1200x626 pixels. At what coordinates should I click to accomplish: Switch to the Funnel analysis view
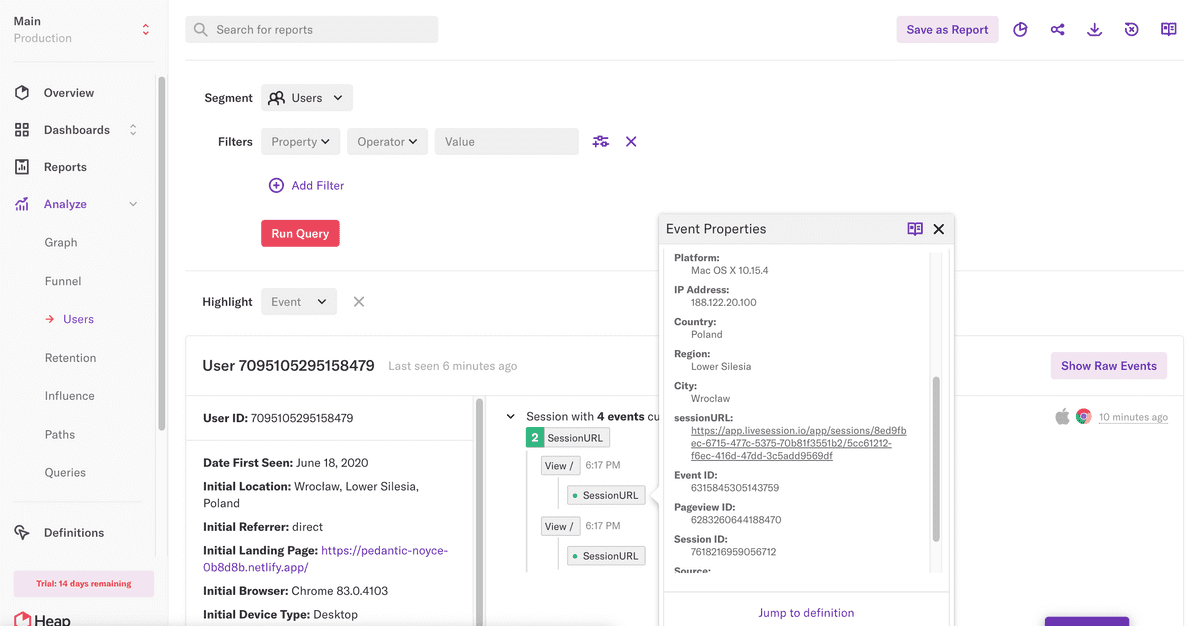[x=62, y=280]
